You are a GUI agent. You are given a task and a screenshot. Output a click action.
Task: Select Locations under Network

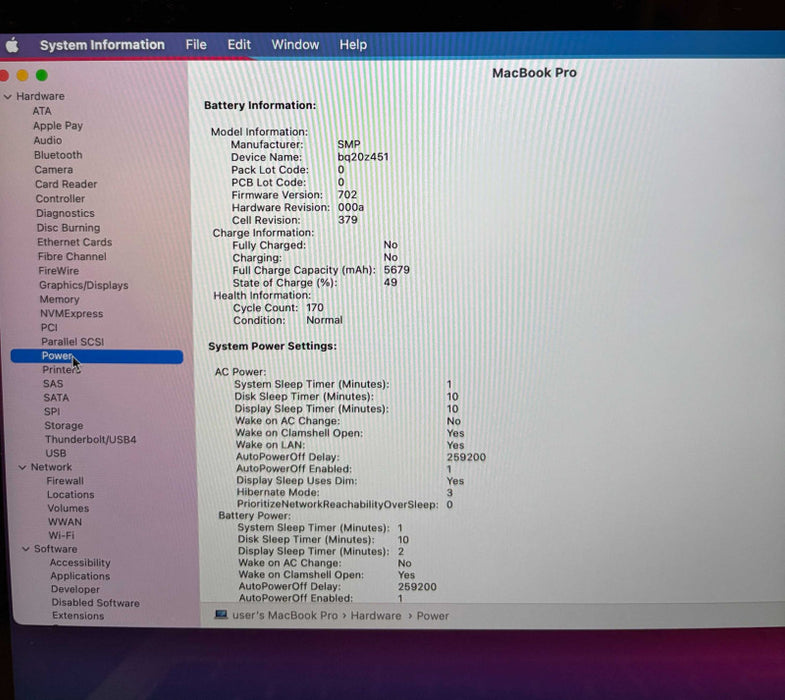point(71,494)
